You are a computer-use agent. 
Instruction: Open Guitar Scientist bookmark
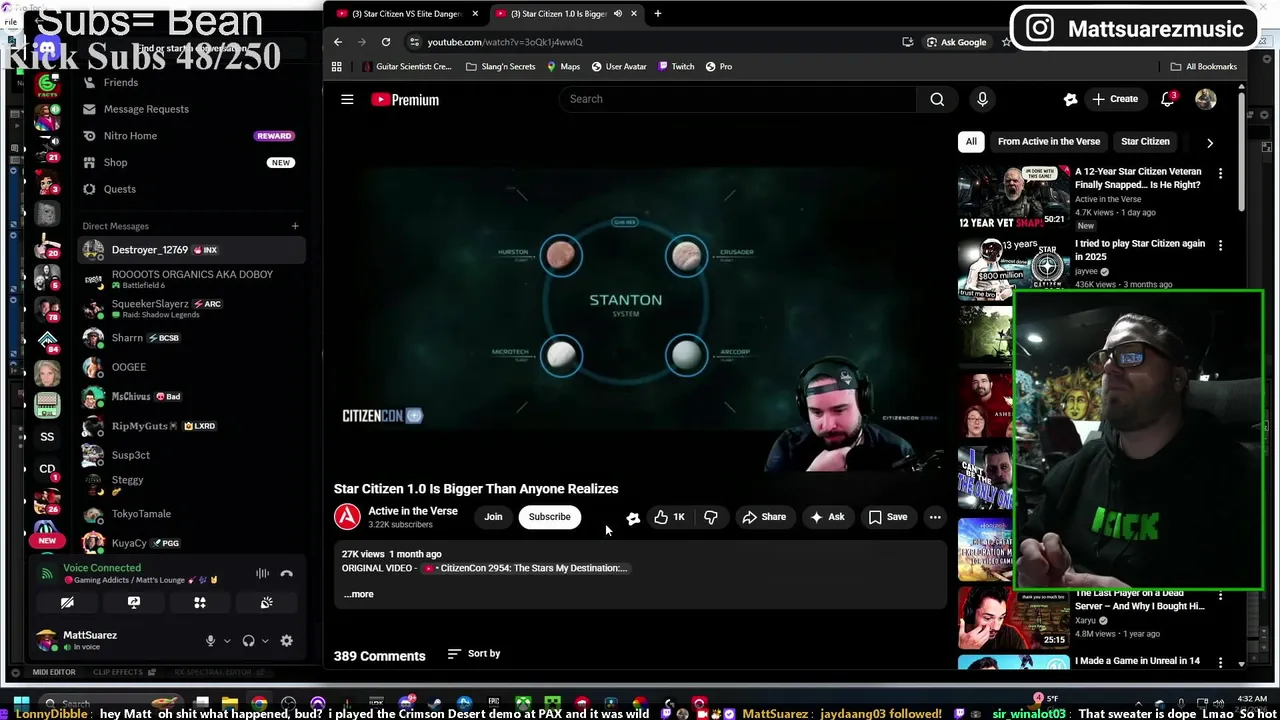click(406, 67)
